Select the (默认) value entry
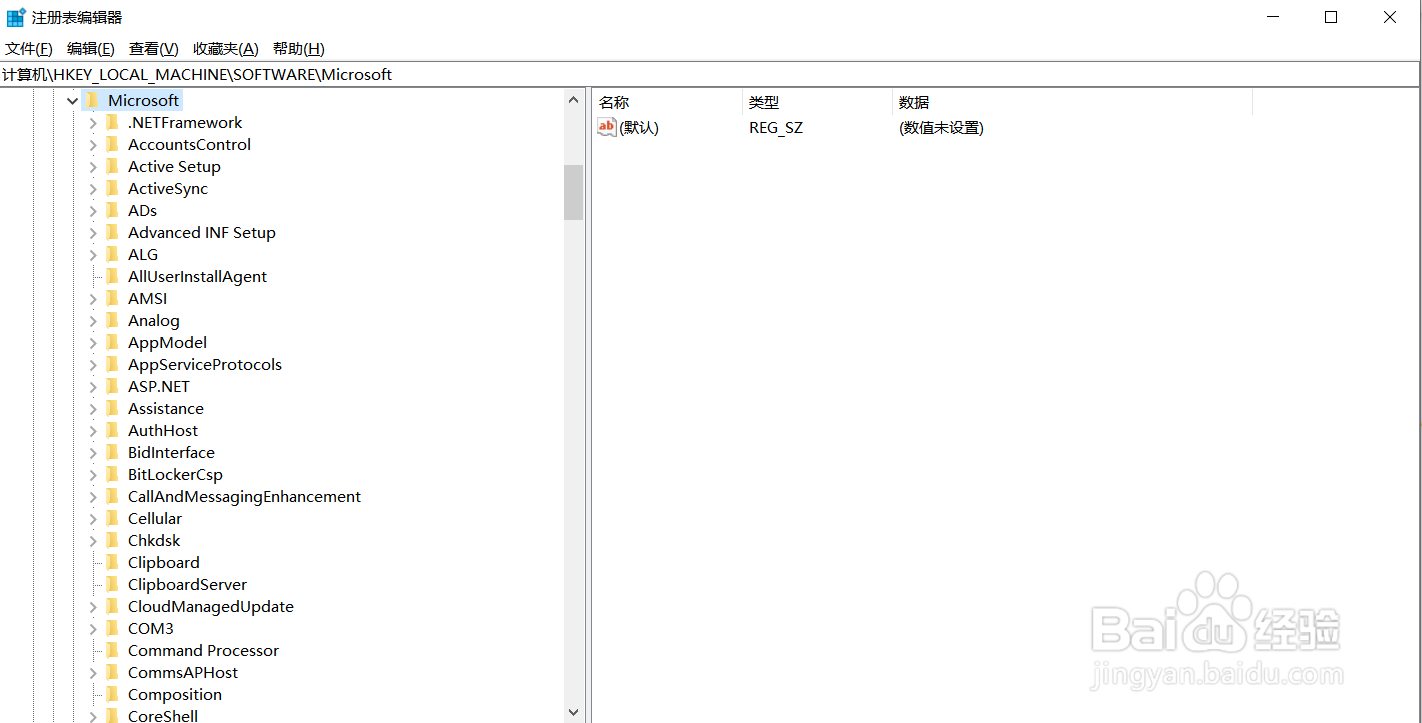Screen dimensions: 1422x723 (x=639, y=128)
